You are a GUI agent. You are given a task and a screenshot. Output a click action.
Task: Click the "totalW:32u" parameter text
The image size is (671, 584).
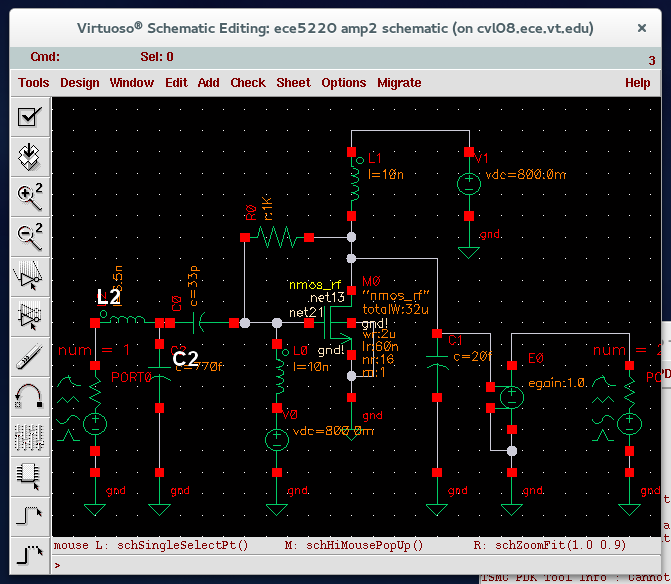395,309
